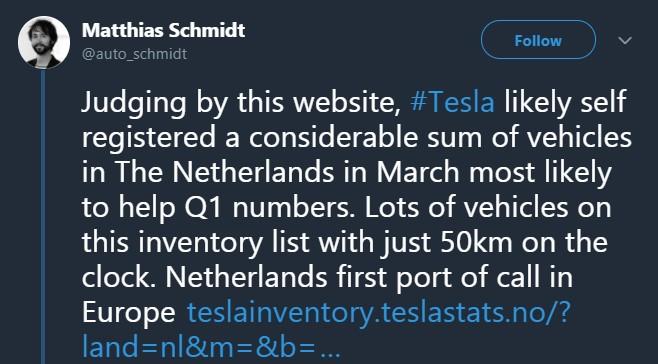Click the Follow button
This screenshot has height=364, width=658.
tap(538, 40)
